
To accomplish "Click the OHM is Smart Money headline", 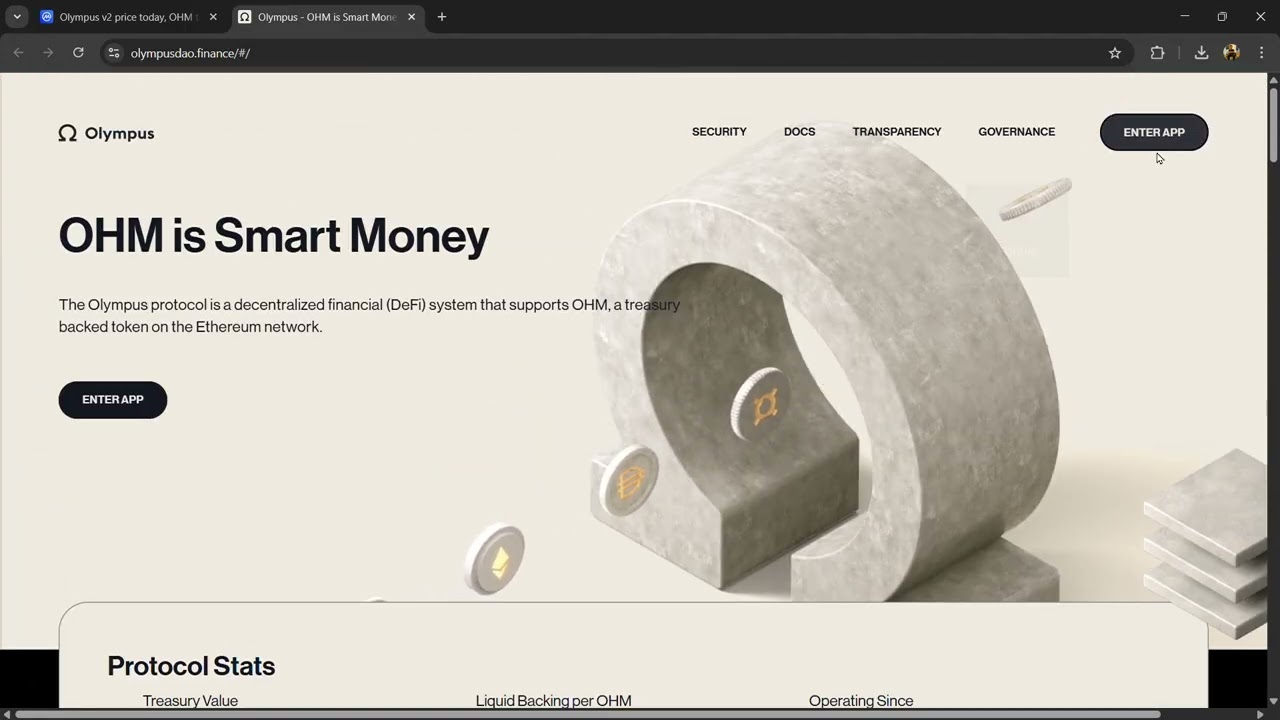I will (x=274, y=236).
